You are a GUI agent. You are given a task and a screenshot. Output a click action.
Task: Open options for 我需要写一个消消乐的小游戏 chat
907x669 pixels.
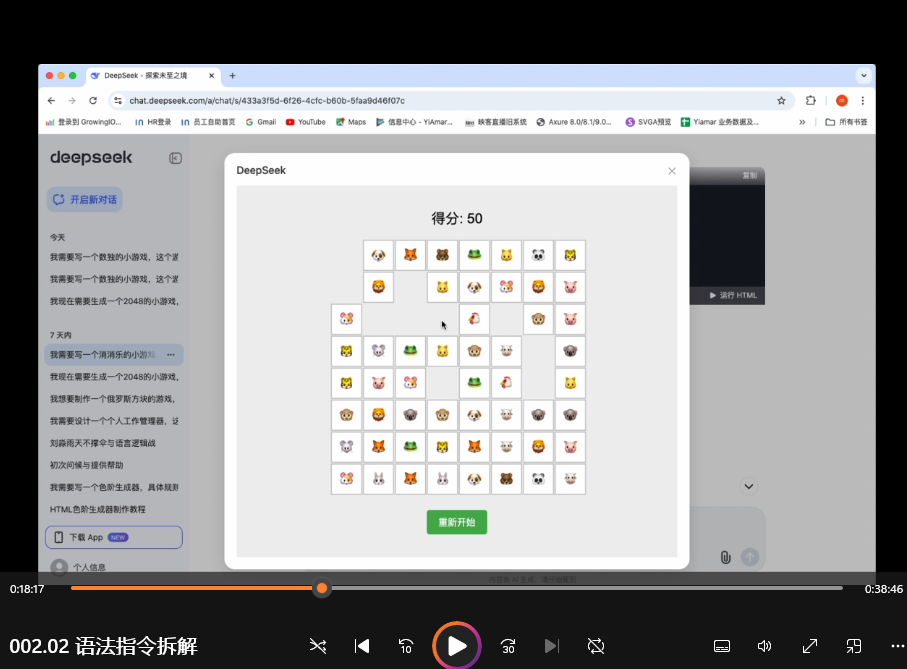[x=171, y=354]
